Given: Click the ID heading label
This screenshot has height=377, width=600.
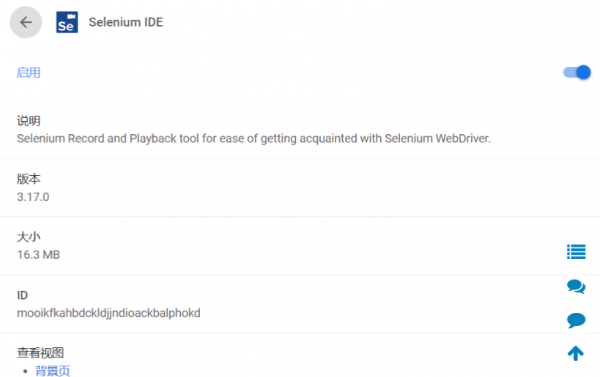Looking at the screenshot, I should [22, 295].
